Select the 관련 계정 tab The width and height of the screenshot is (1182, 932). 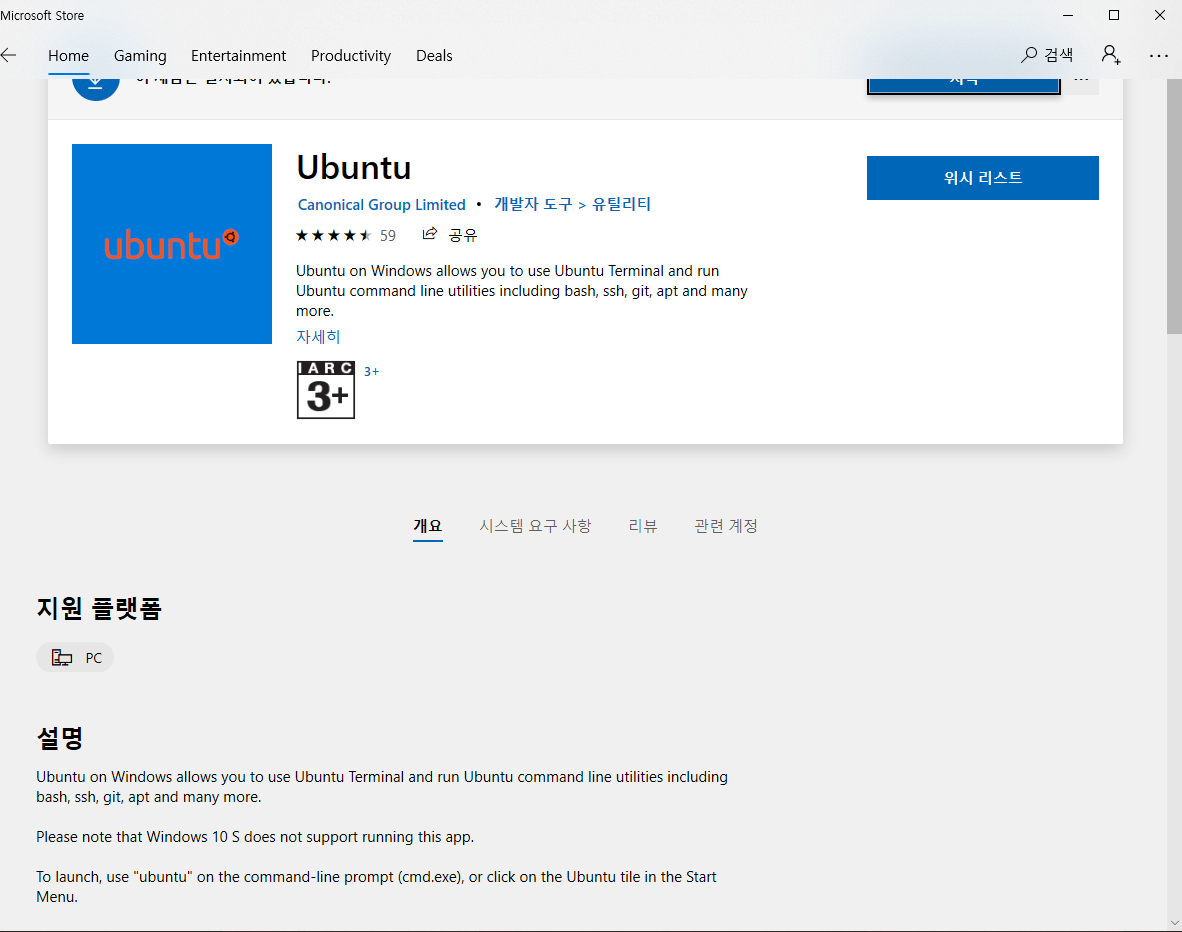tap(726, 526)
